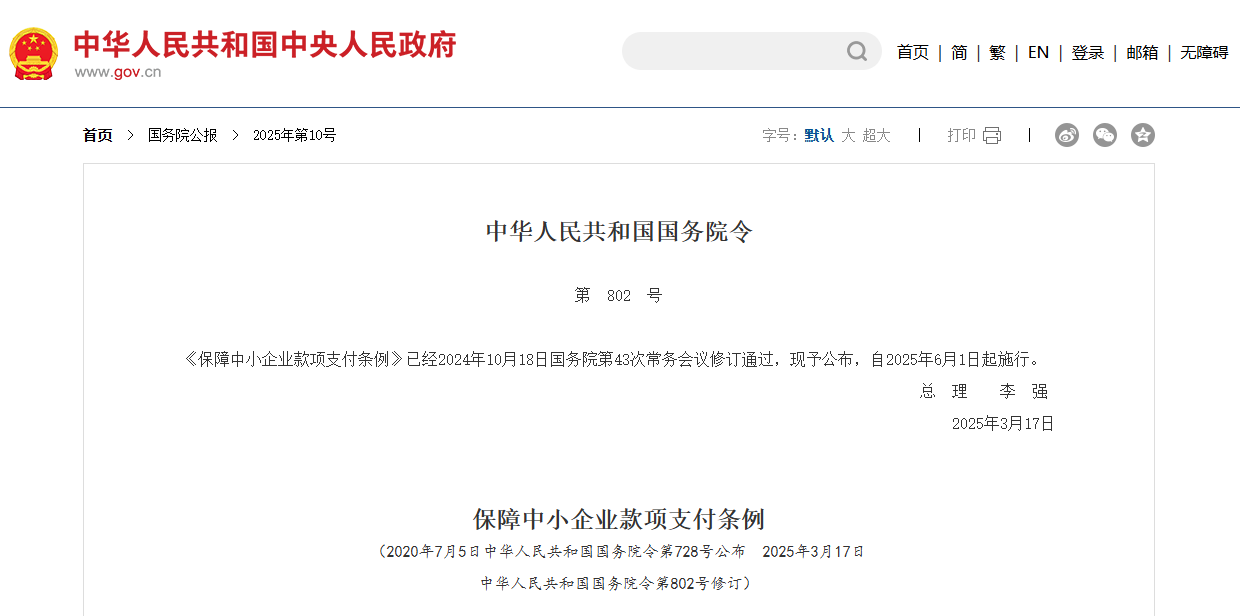Click the line mentioning 第728号公布
1240x616 pixels.
click(x=620, y=551)
